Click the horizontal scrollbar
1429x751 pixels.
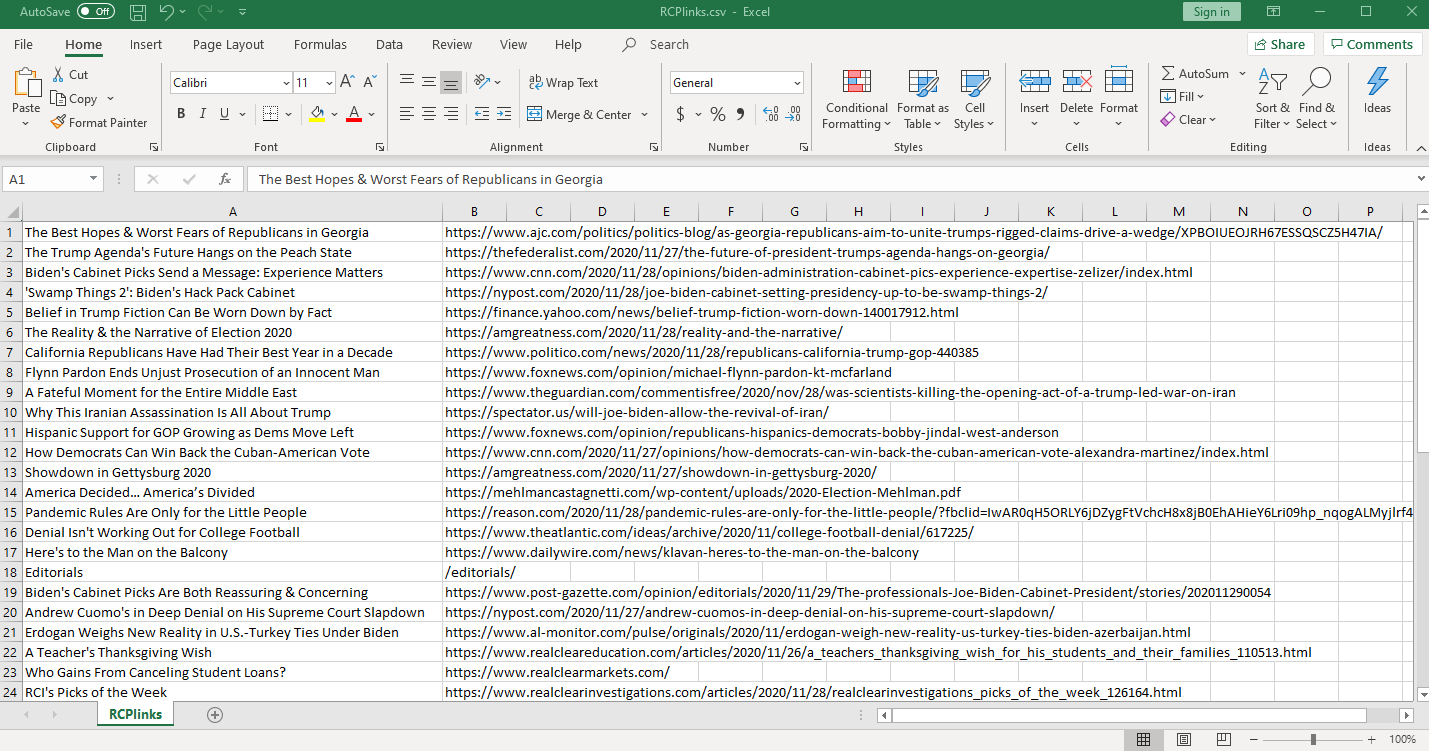(x=1129, y=715)
